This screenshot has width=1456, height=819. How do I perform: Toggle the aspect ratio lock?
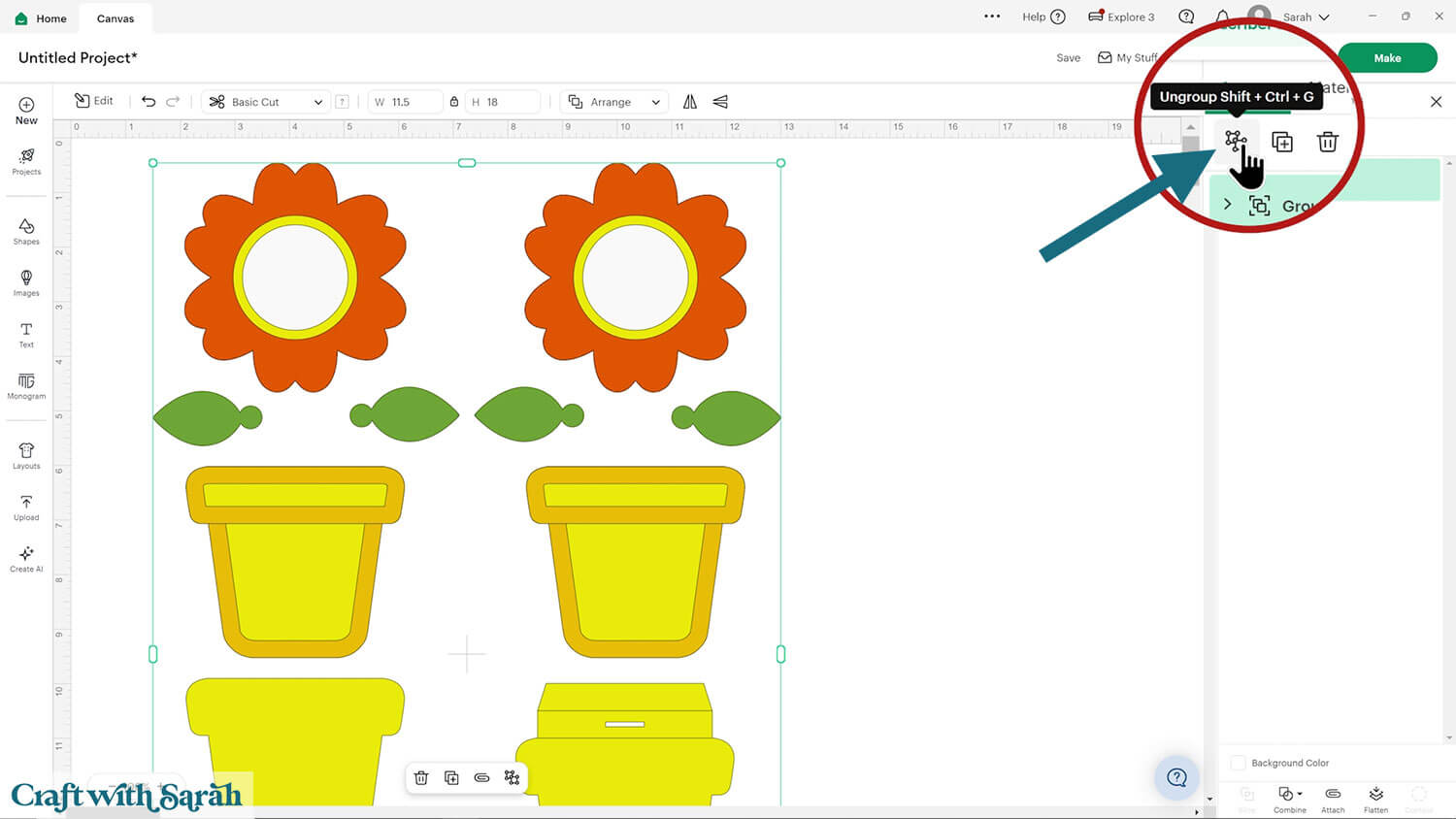[x=453, y=102]
